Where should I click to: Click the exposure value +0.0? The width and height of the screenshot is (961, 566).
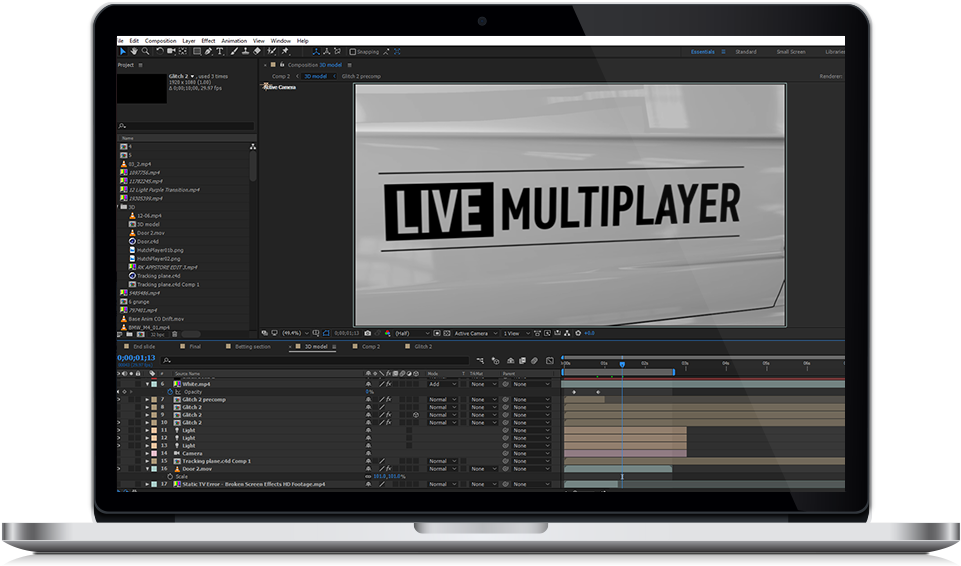click(x=589, y=333)
